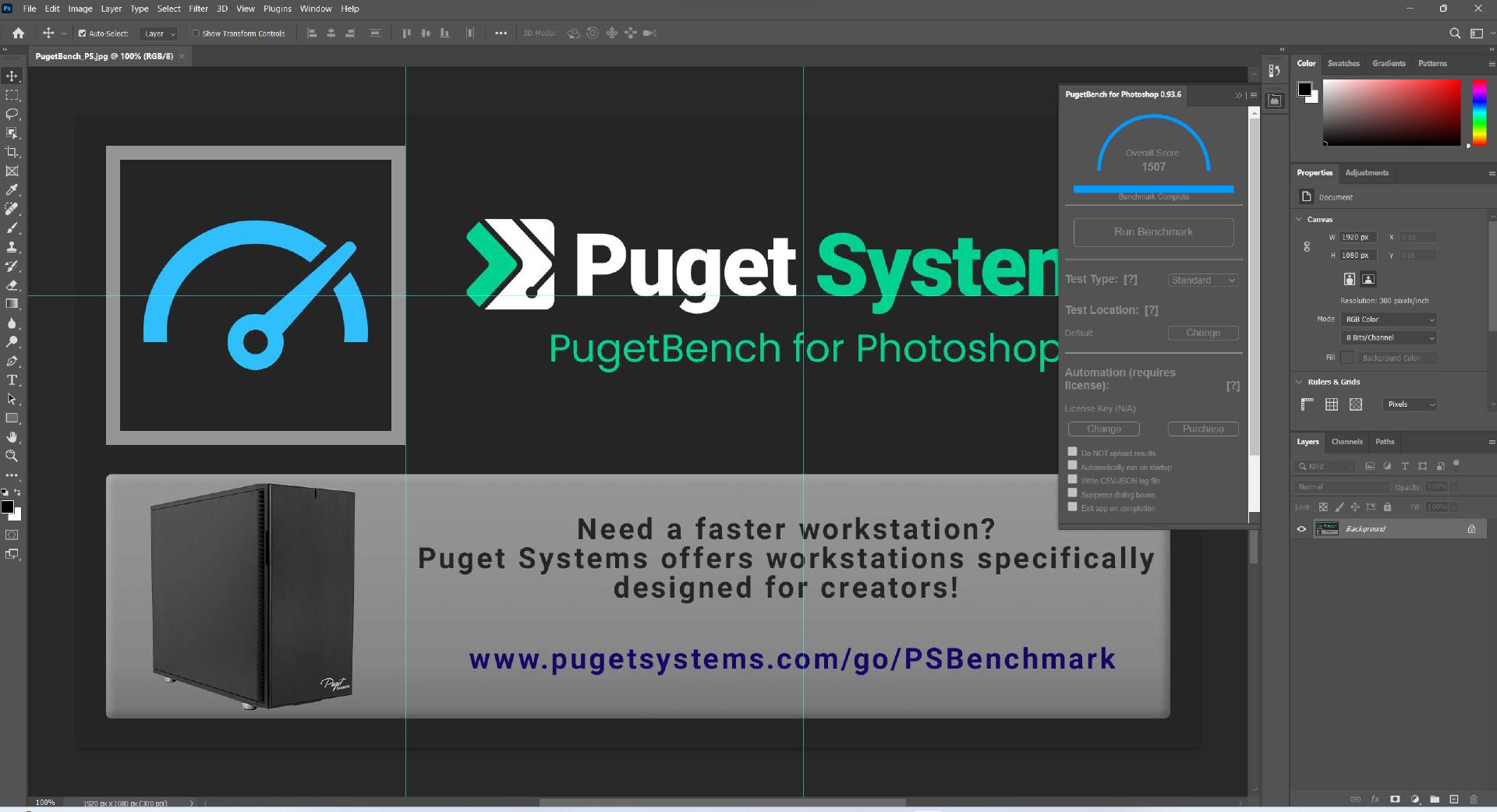Click the hue spectrum slider
1497x812 pixels.
(1479, 111)
